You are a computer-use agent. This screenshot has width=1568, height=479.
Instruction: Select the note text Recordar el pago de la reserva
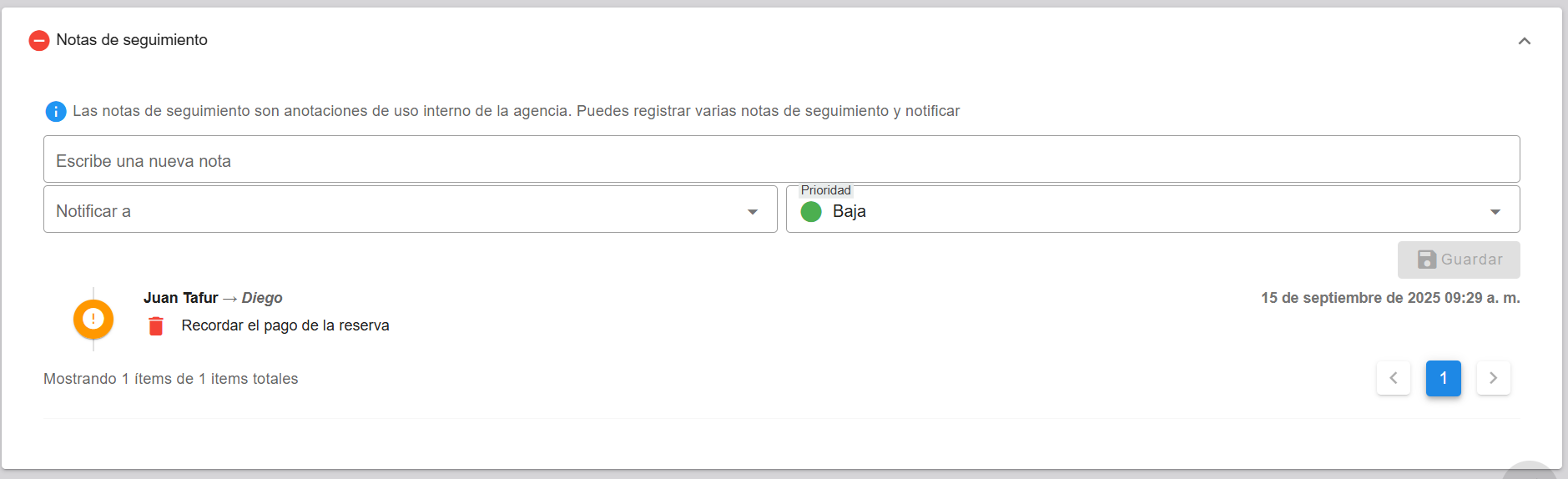point(285,325)
